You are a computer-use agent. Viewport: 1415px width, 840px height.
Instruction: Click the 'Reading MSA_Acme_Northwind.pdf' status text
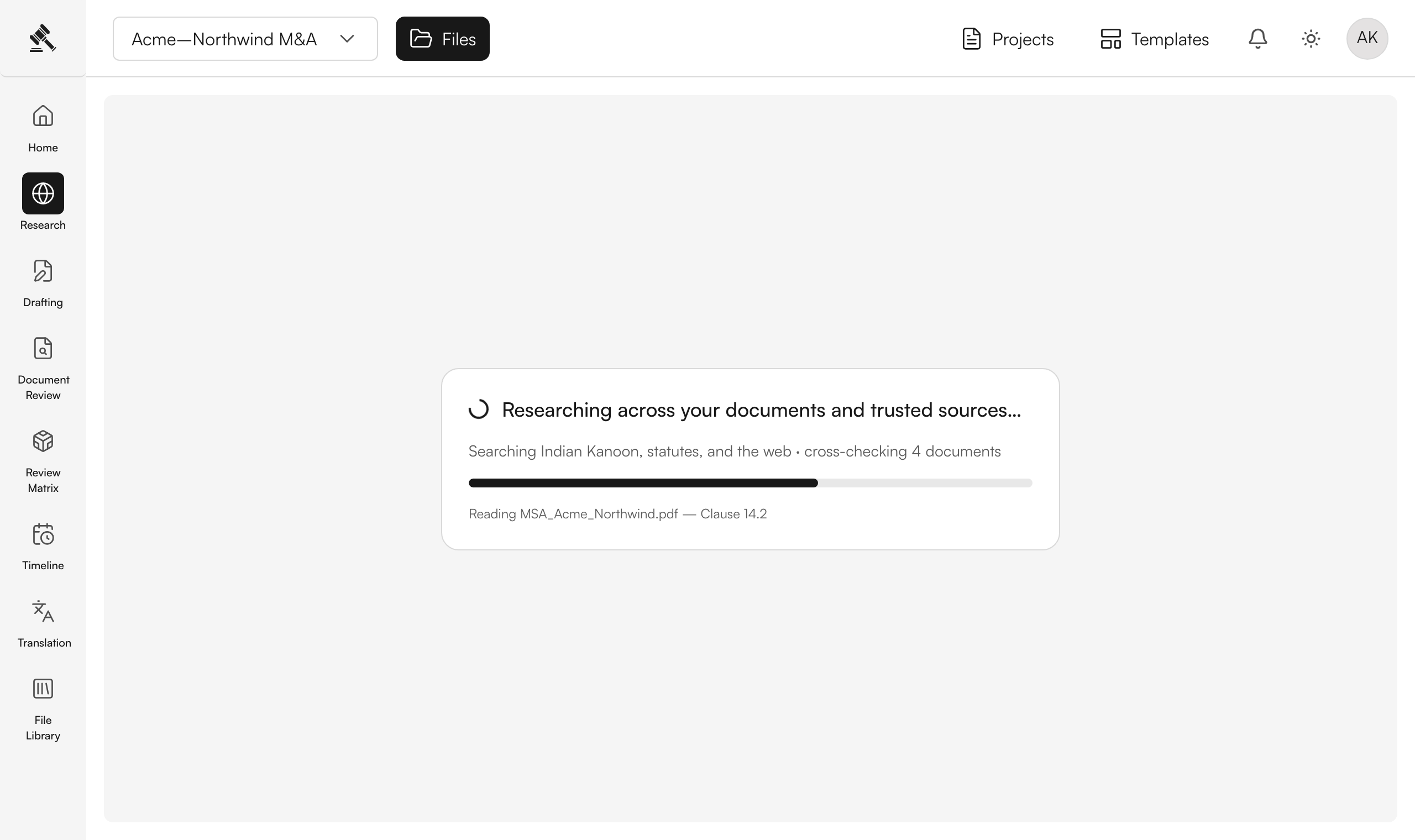point(617,514)
